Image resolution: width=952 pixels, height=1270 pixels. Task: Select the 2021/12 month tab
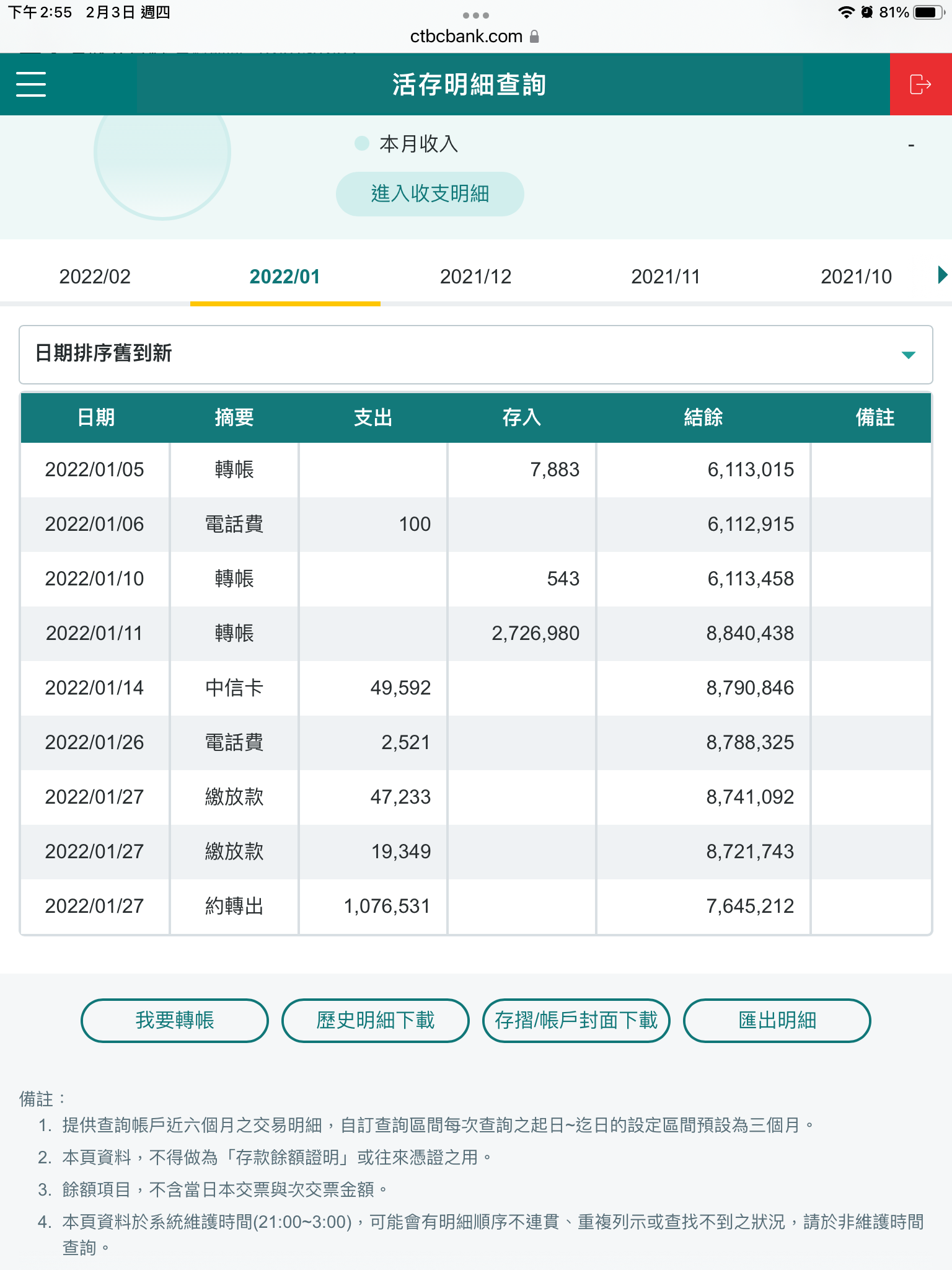tap(475, 277)
